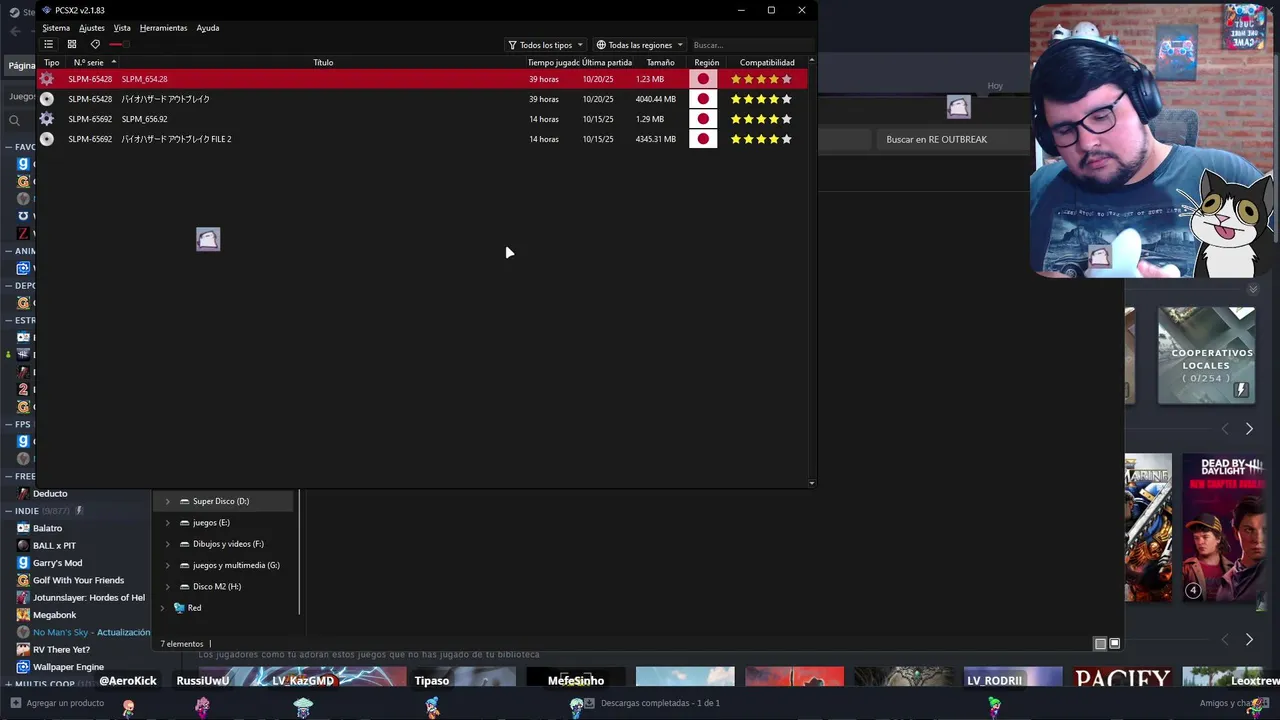Click the Japan flag in the 4345.31 MB row
The width and height of the screenshot is (1280, 720).
click(703, 139)
